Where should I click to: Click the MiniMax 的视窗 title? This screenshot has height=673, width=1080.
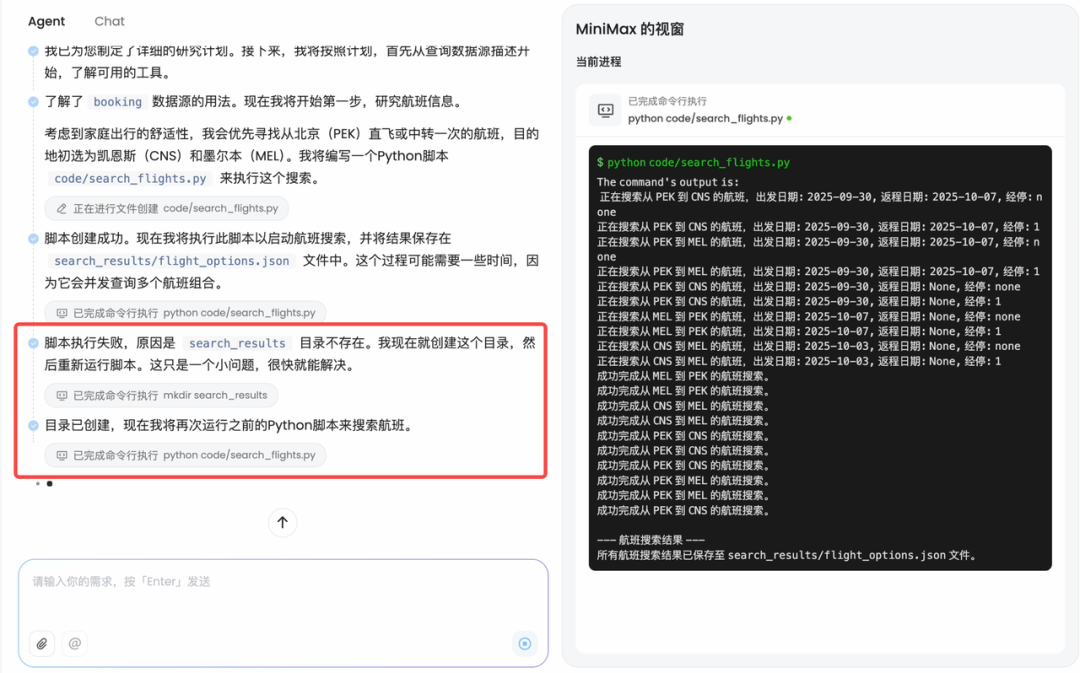coord(630,29)
